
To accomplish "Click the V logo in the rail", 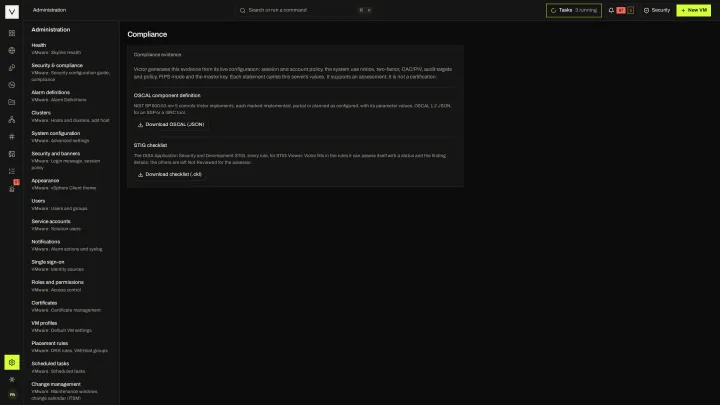I will point(12,11).
